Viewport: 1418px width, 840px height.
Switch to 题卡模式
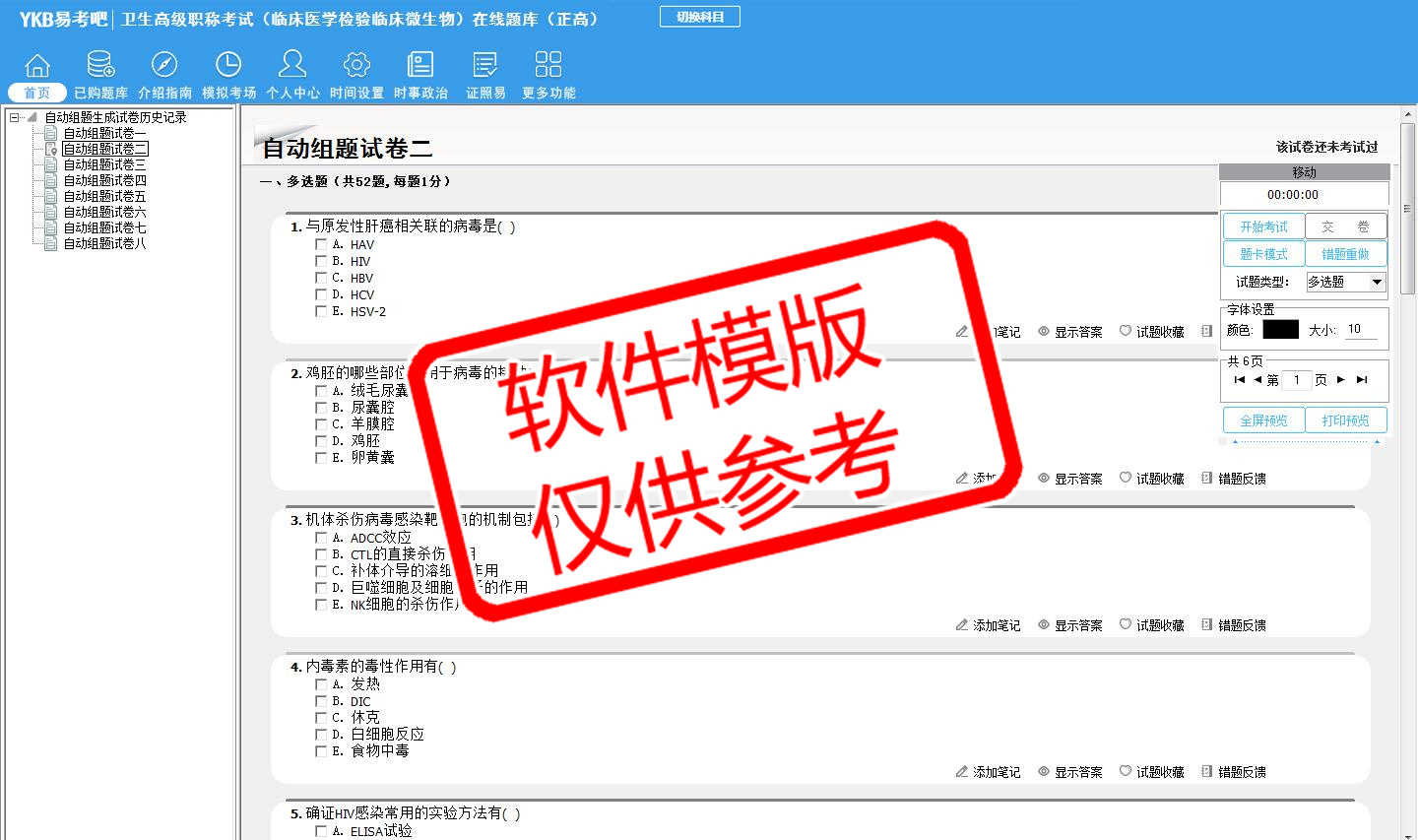tap(1263, 254)
